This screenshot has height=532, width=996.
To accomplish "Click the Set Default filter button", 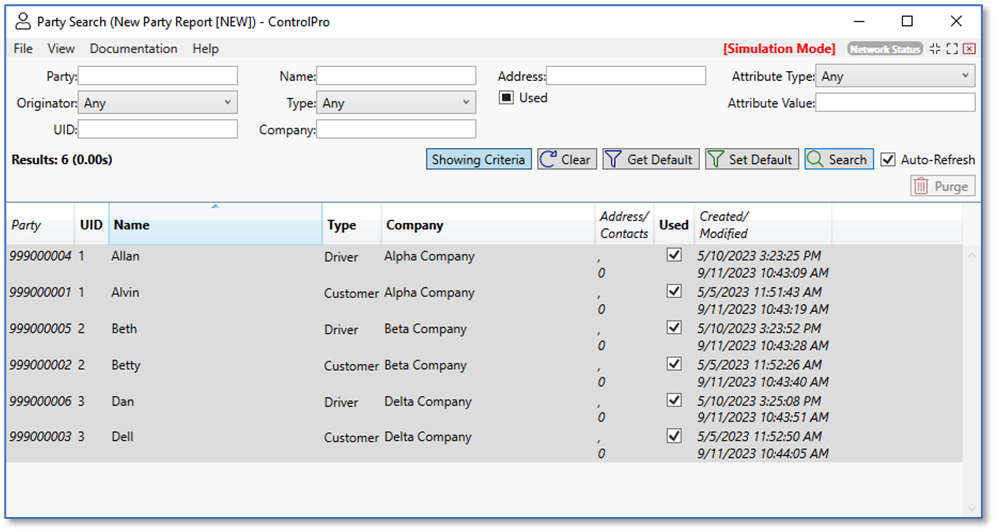I will tap(750, 160).
